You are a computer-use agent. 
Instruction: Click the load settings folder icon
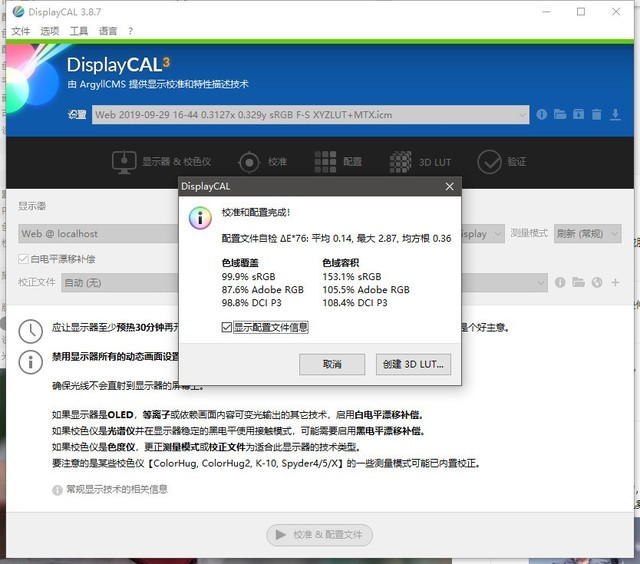pyautogui.click(x=560, y=115)
